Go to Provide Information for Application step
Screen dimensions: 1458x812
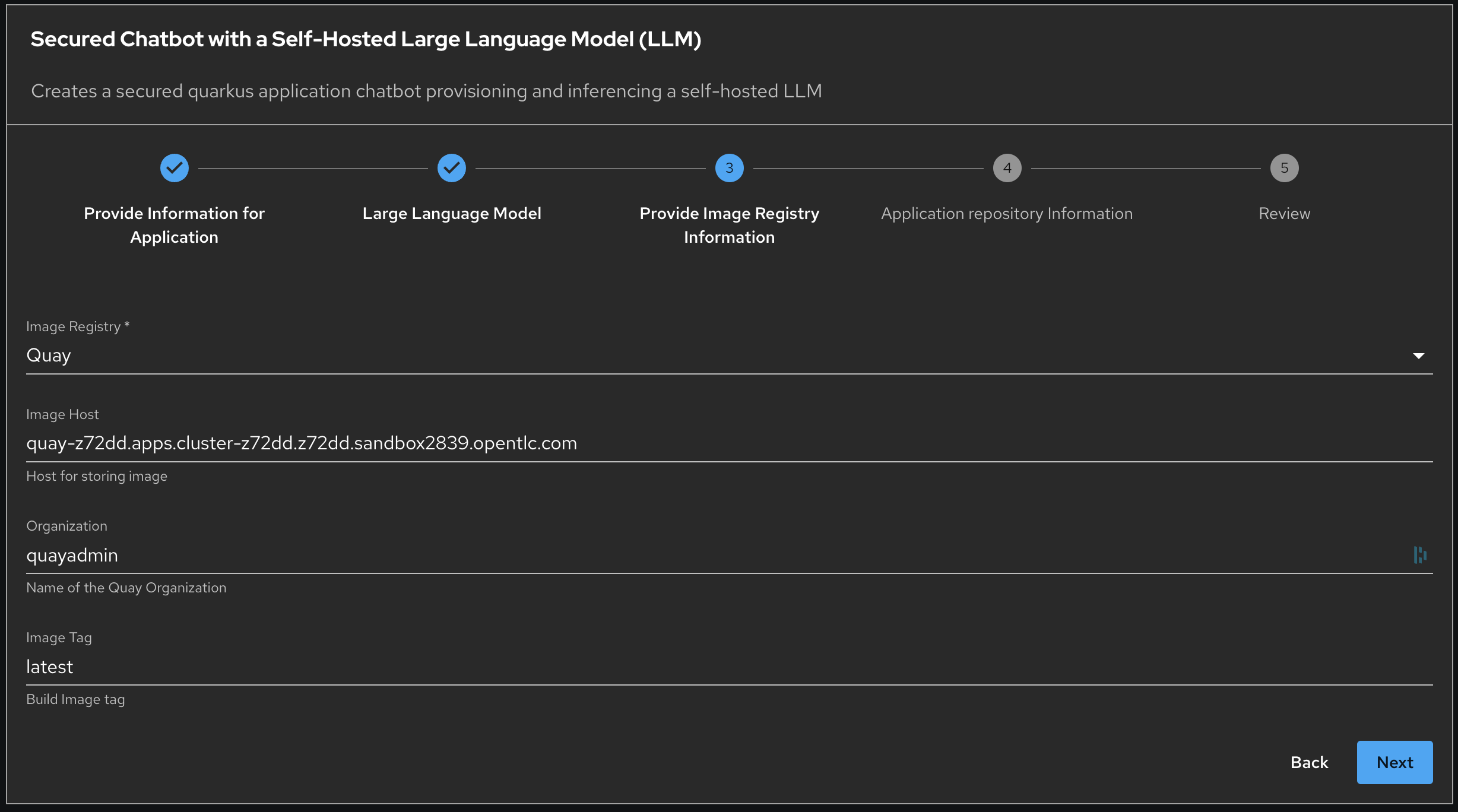(174, 225)
